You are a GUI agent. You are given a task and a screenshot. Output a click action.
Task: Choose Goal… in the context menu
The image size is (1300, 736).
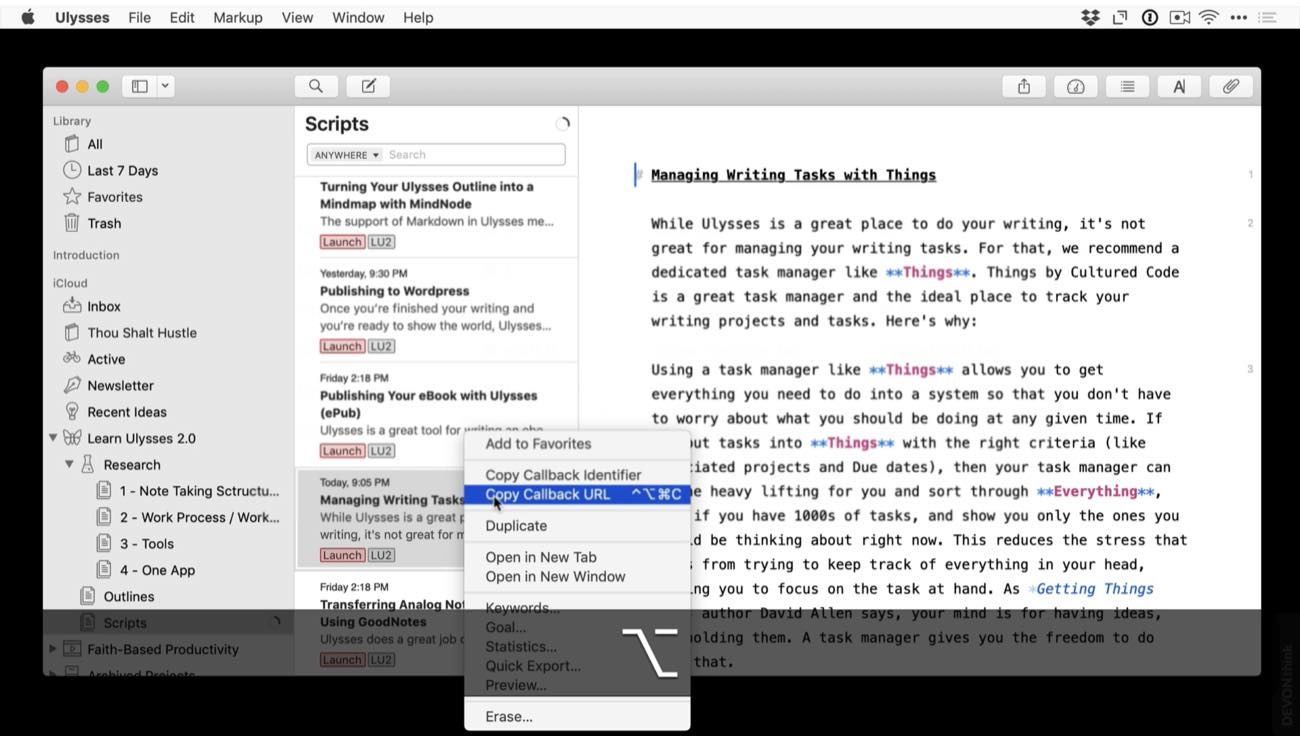click(506, 627)
